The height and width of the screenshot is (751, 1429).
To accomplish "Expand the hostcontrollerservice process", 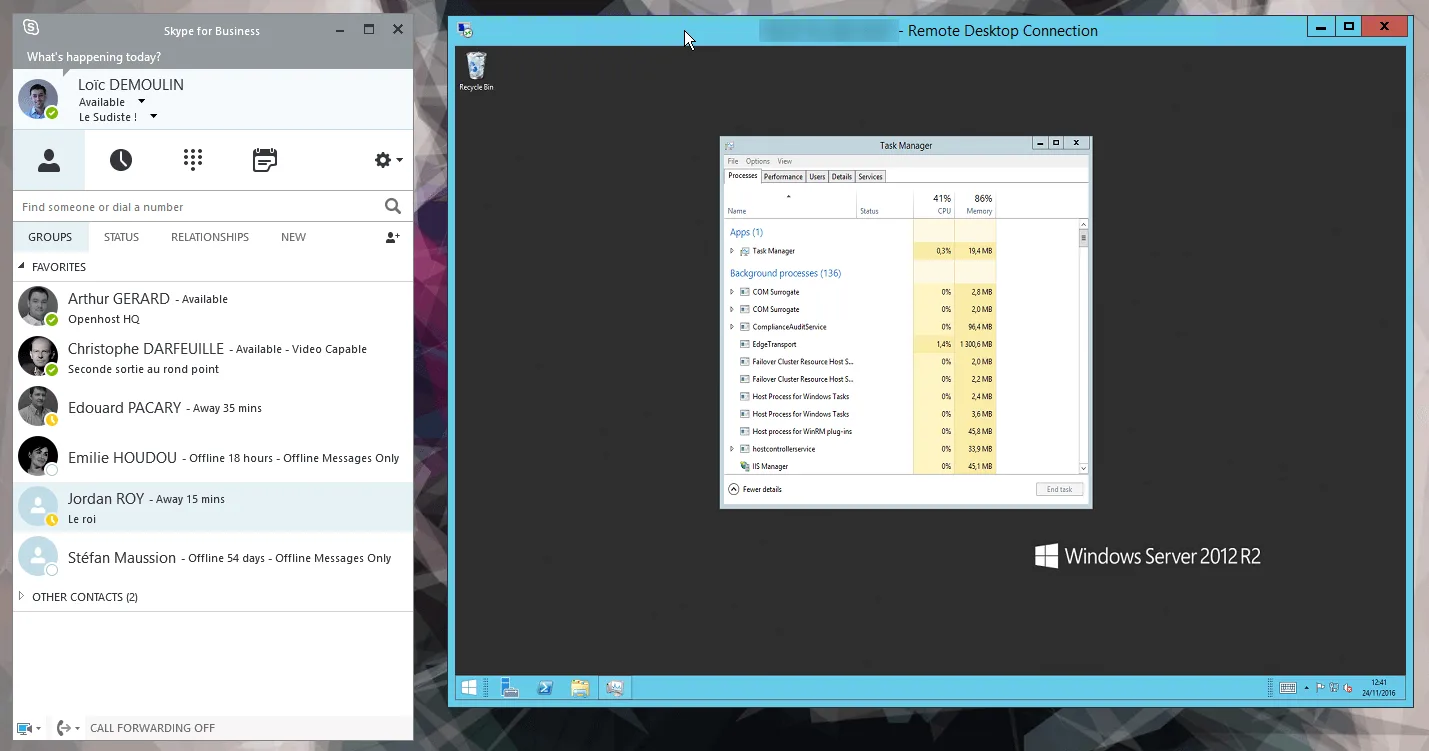I will coord(732,449).
